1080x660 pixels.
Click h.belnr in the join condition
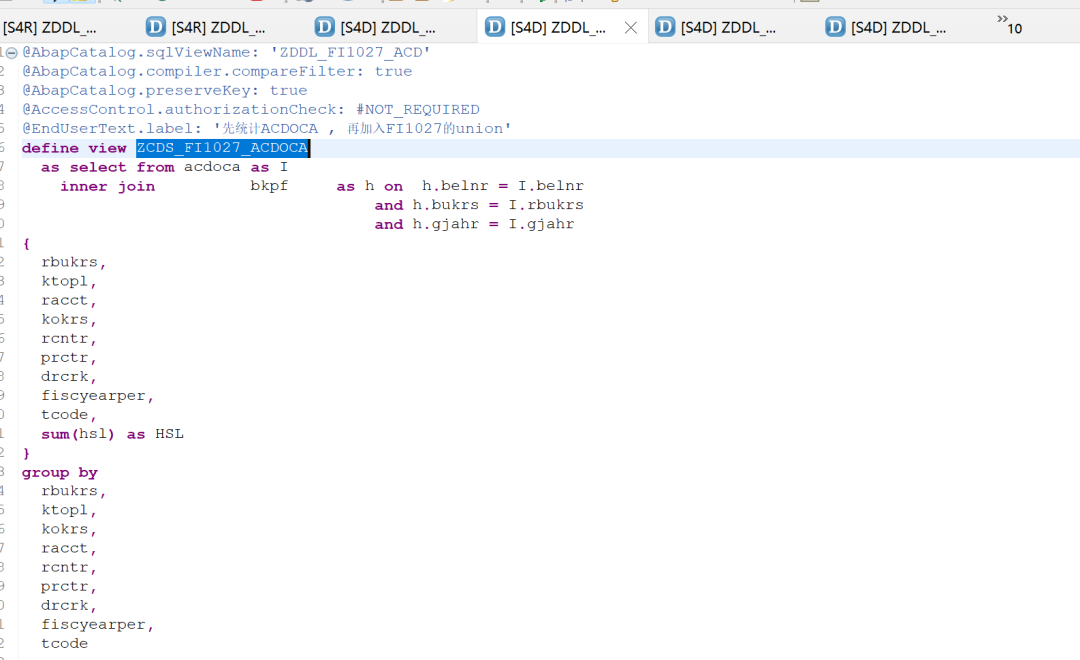pos(455,186)
